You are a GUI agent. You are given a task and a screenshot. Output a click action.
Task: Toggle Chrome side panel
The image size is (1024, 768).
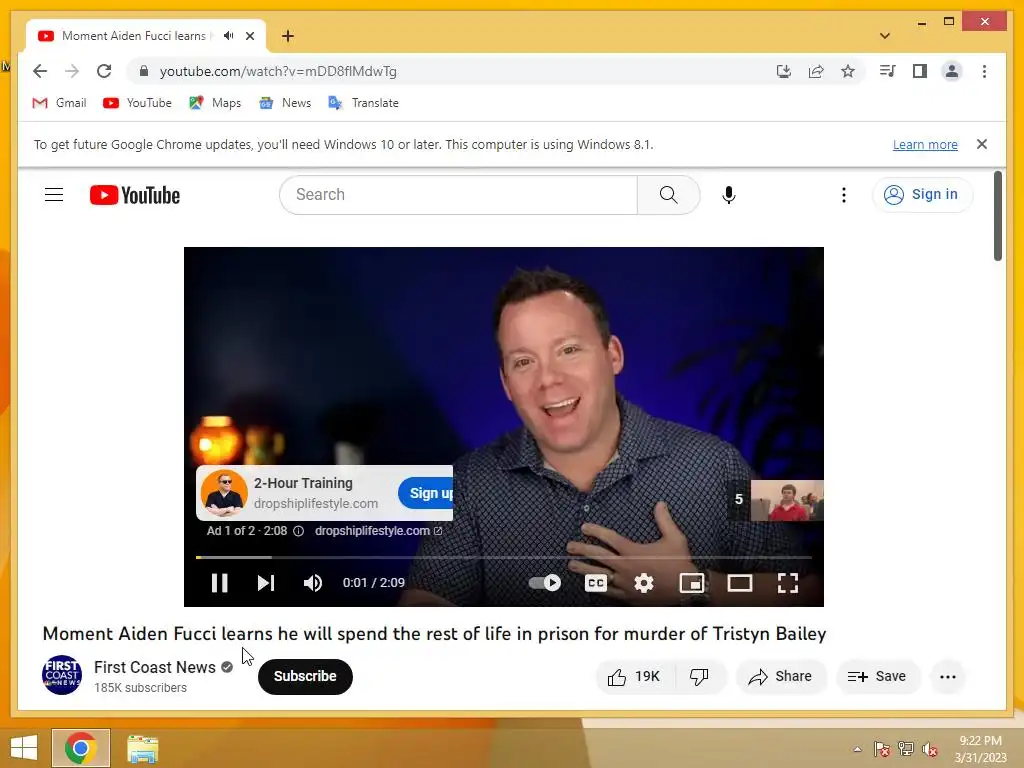920,71
